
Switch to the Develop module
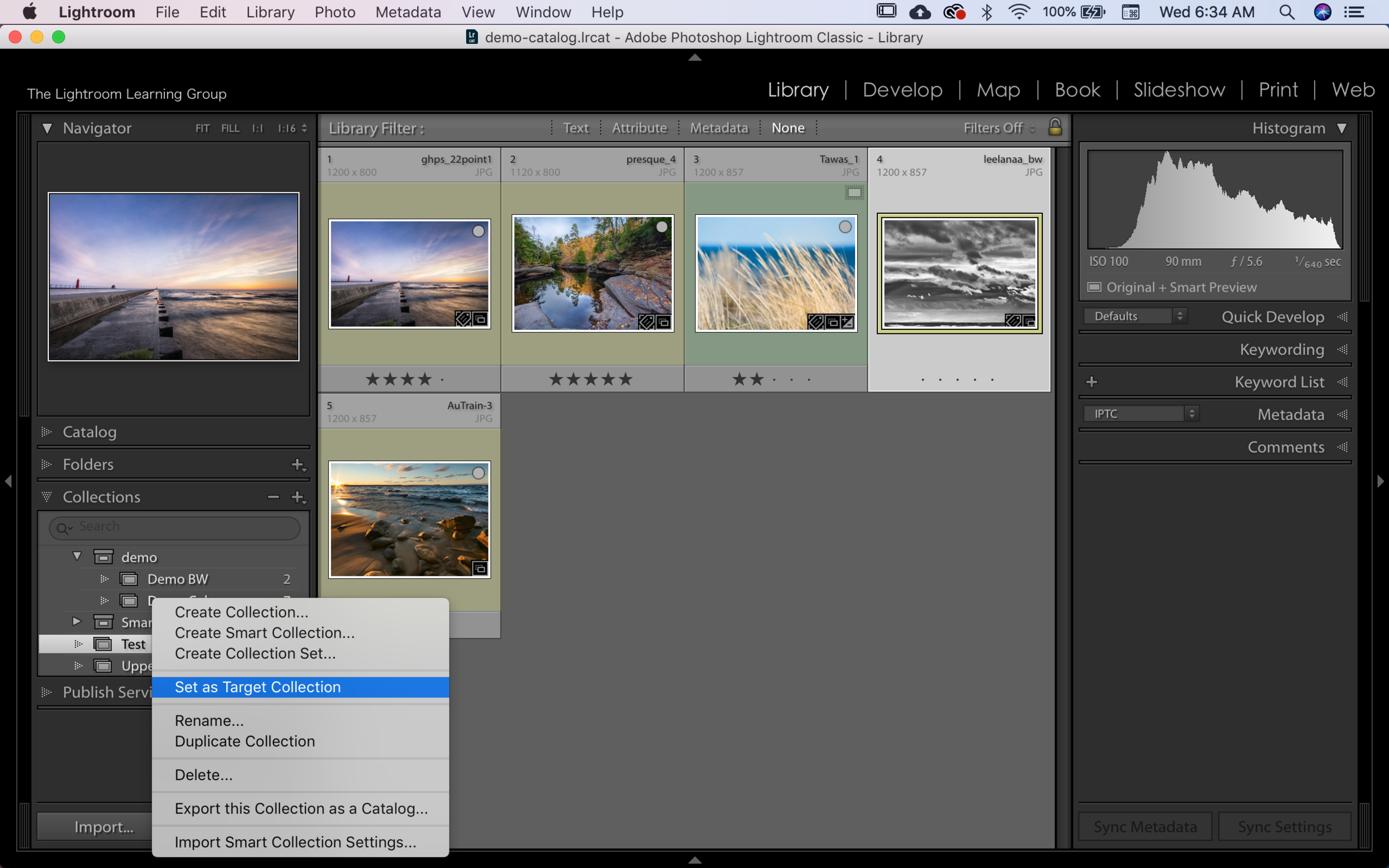(902, 89)
